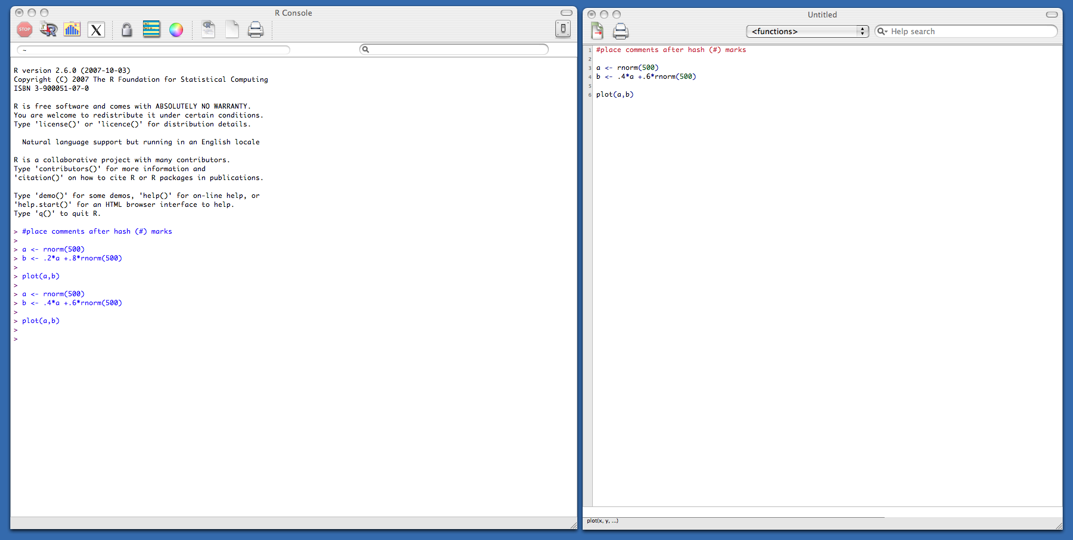Click the padlock authentication icon
Image resolution: width=1073 pixels, height=540 pixels.
(127, 30)
